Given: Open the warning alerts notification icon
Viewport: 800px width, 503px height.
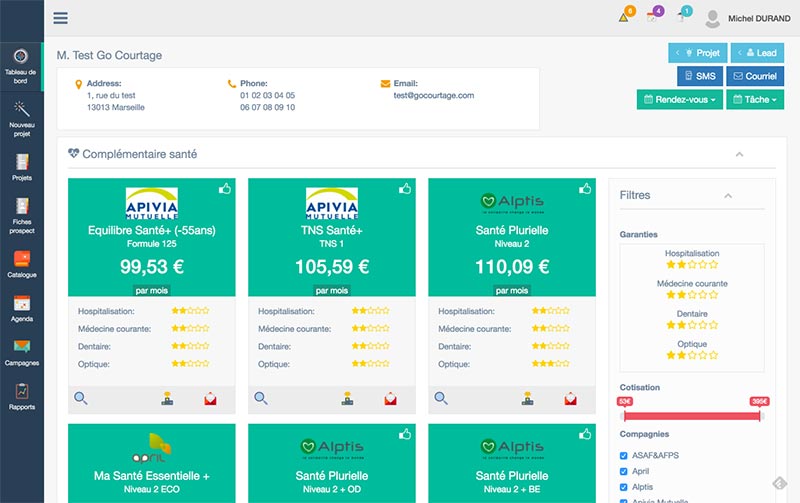Looking at the screenshot, I should coord(624,17).
